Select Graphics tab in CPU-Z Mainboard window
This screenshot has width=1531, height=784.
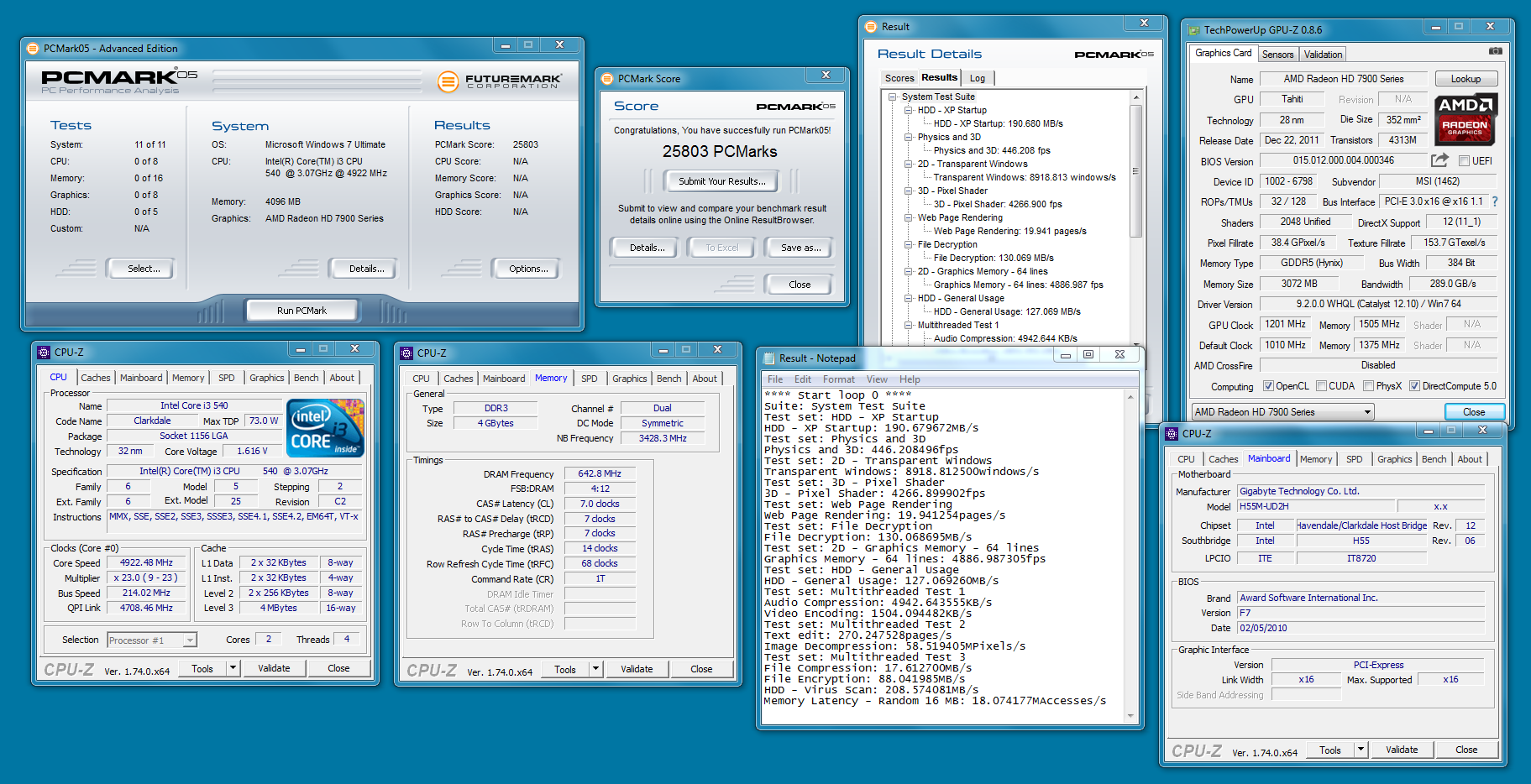click(1394, 459)
